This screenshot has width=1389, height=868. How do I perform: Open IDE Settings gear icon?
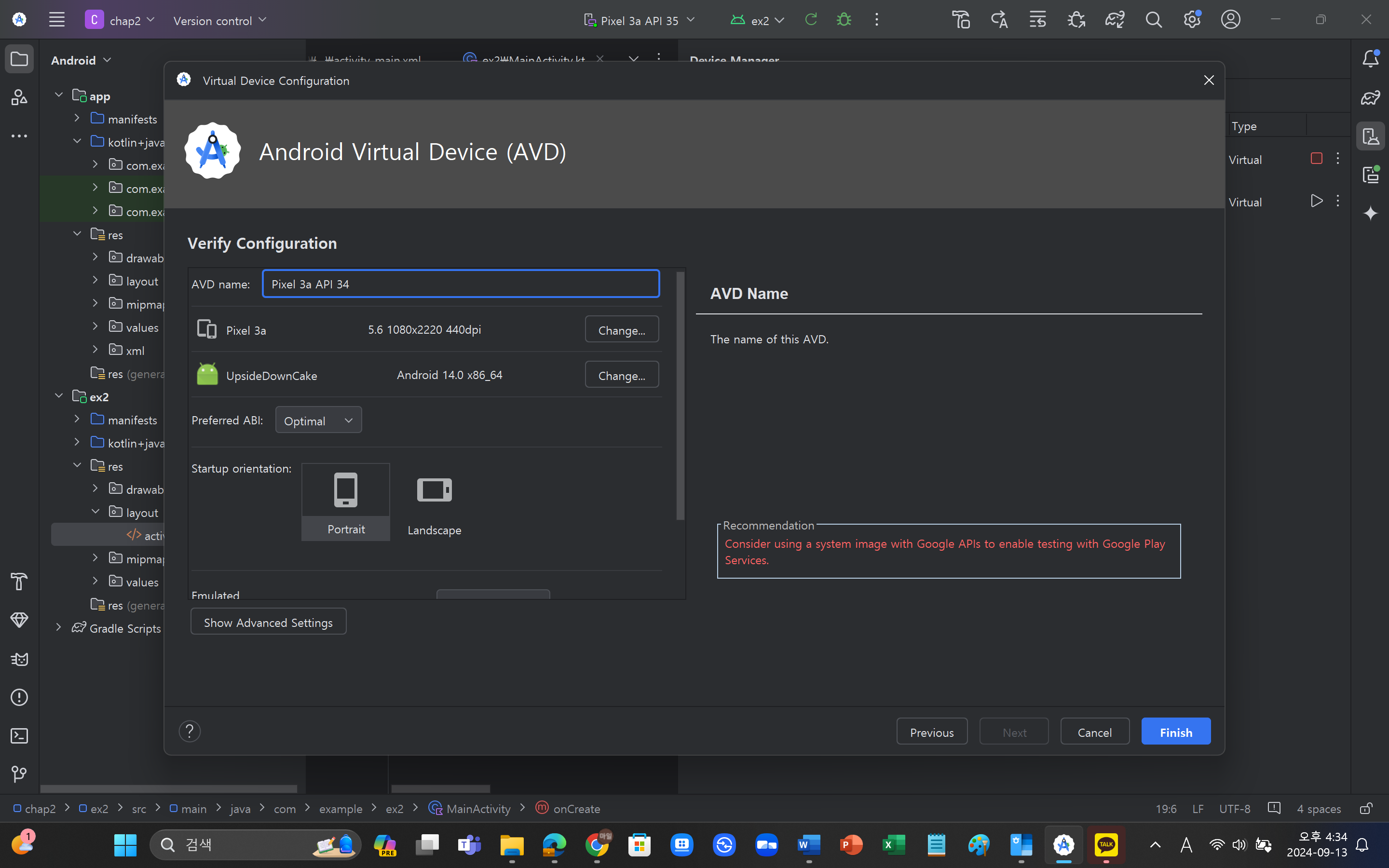[1192, 20]
